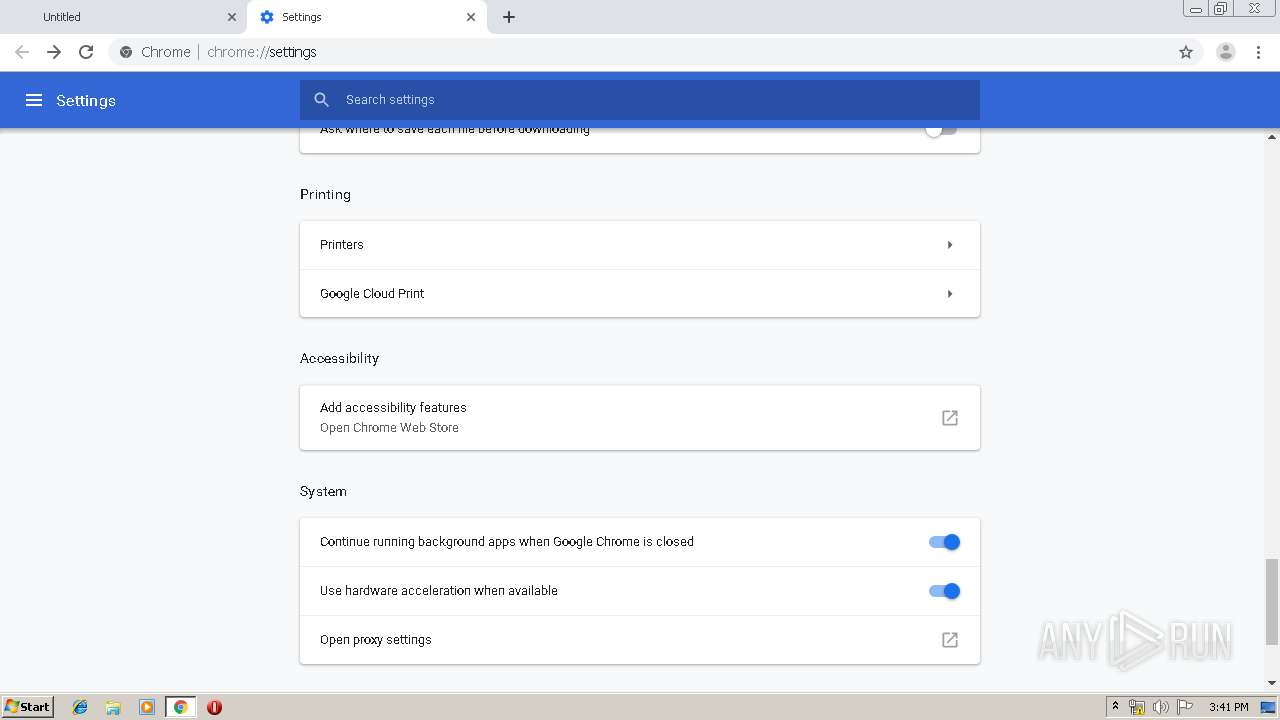This screenshot has width=1280, height=720.
Task: Close the Settings tab
Action: (471, 17)
